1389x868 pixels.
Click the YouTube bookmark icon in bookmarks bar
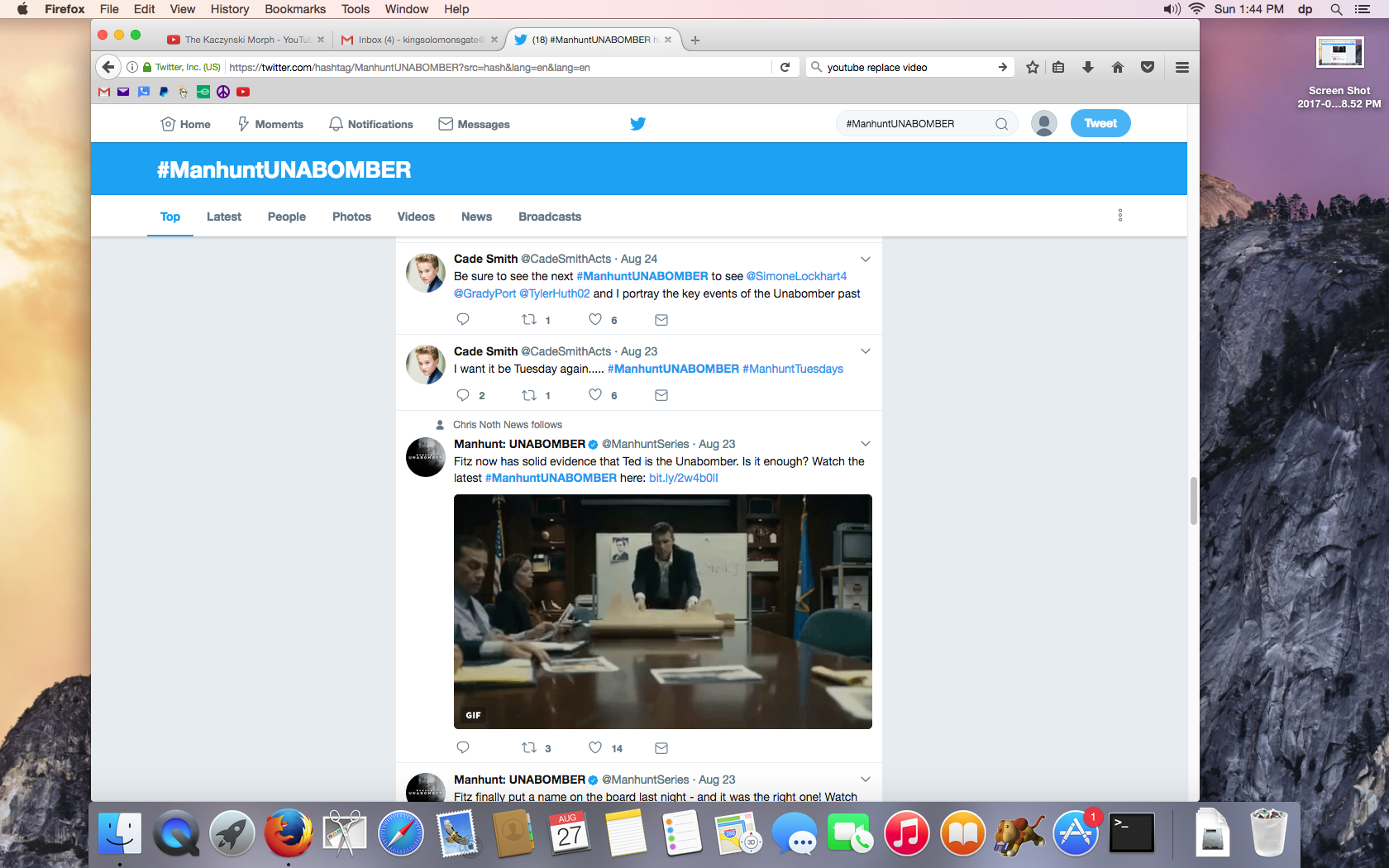pyautogui.click(x=243, y=92)
